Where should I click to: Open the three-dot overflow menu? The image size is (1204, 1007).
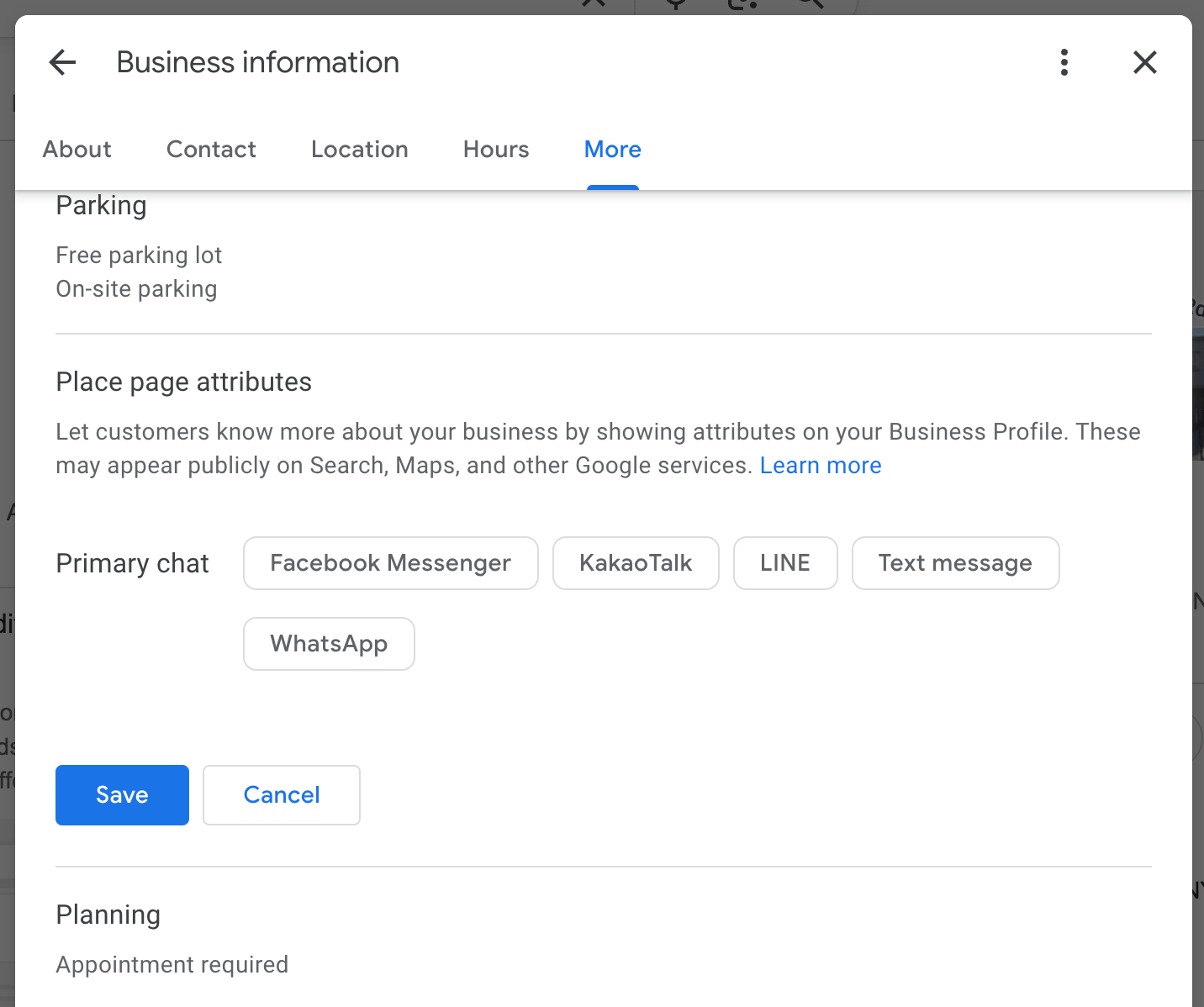point(1064,62)
